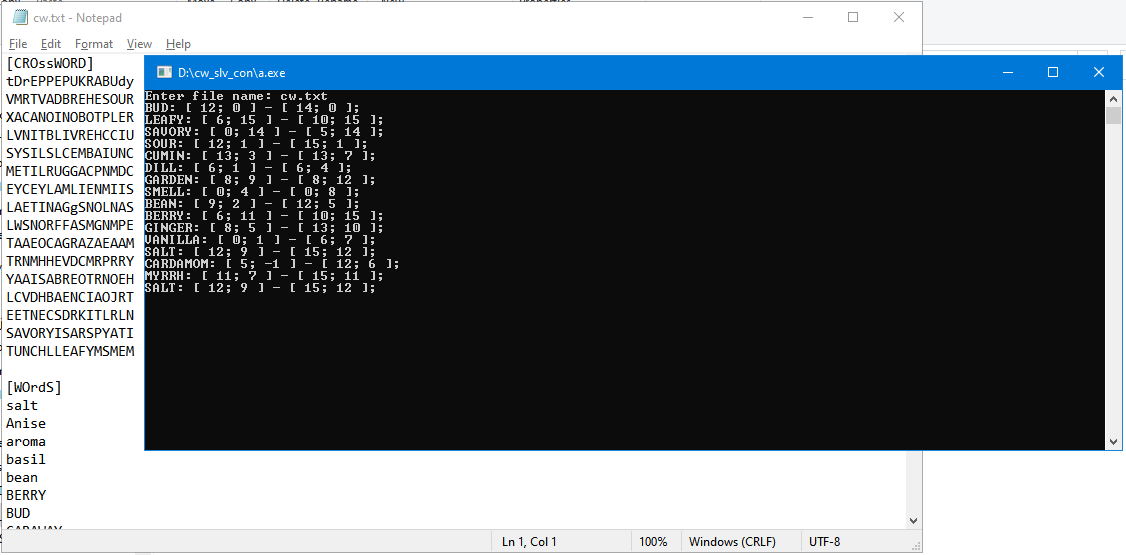
Task: Click the lowercase word 'bean' in Notepad
Action: (x=22, y=477)
